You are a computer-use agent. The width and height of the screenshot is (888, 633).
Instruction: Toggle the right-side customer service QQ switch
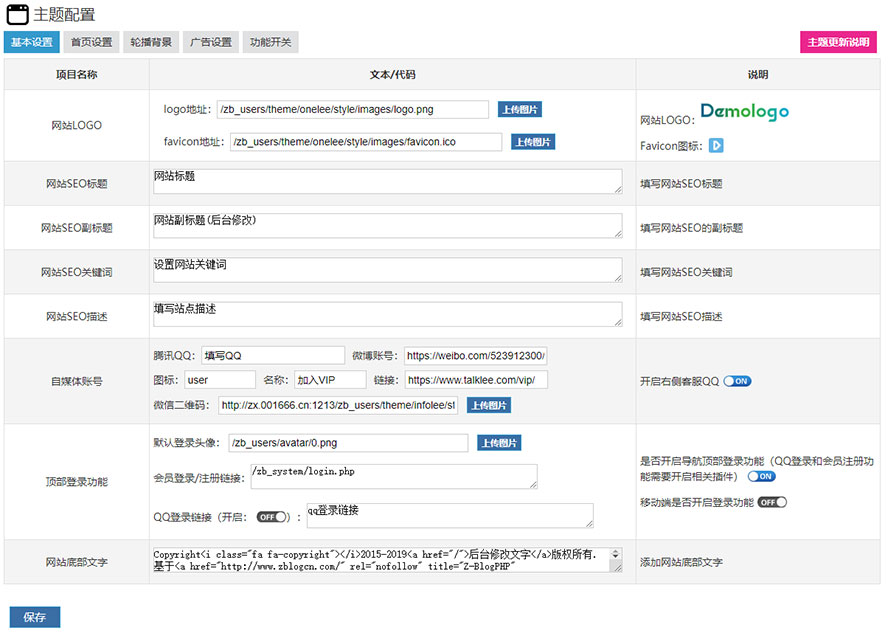tap(737, 381)
